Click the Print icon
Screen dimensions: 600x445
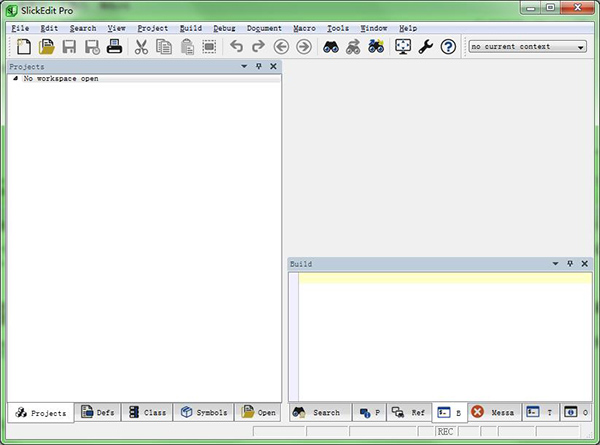point(114,46)
